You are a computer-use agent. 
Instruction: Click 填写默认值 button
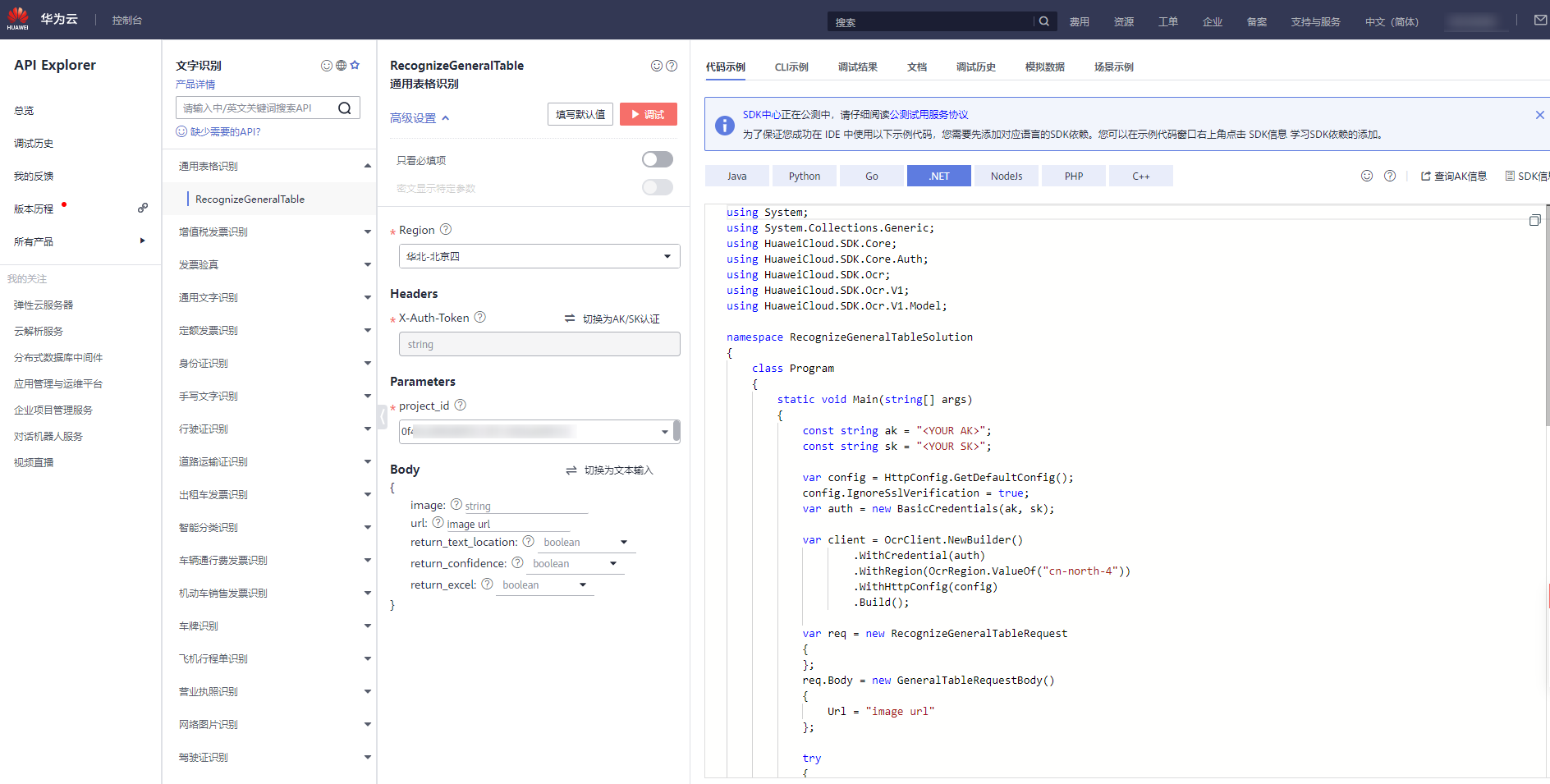pos(580,114)
